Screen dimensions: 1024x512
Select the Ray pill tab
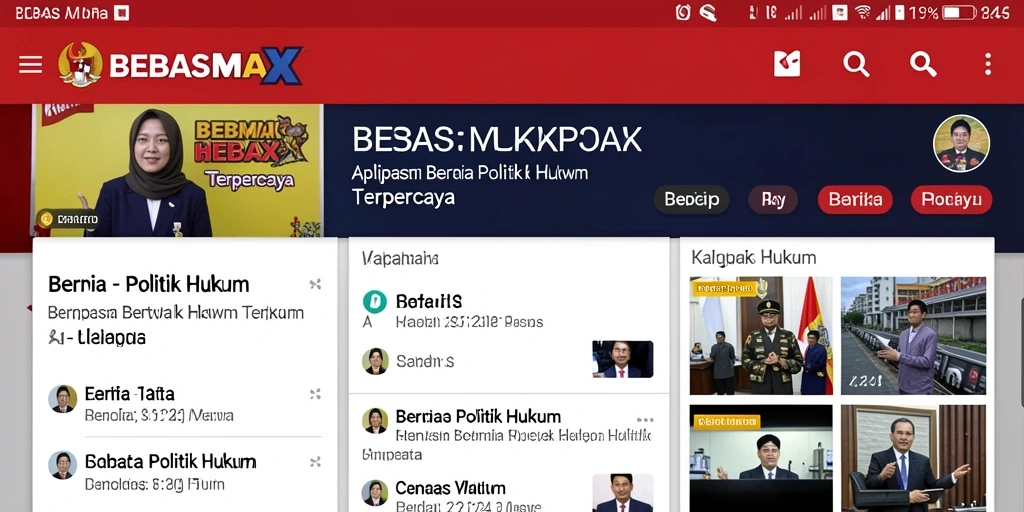click(x=773, y=200)
